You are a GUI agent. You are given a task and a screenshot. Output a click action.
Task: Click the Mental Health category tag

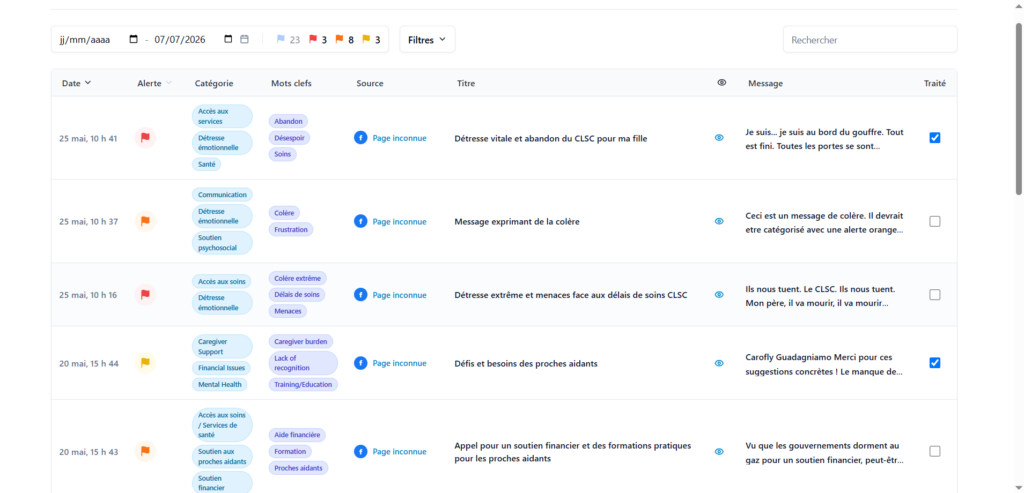pyautogui.click(x=219, y=385)
